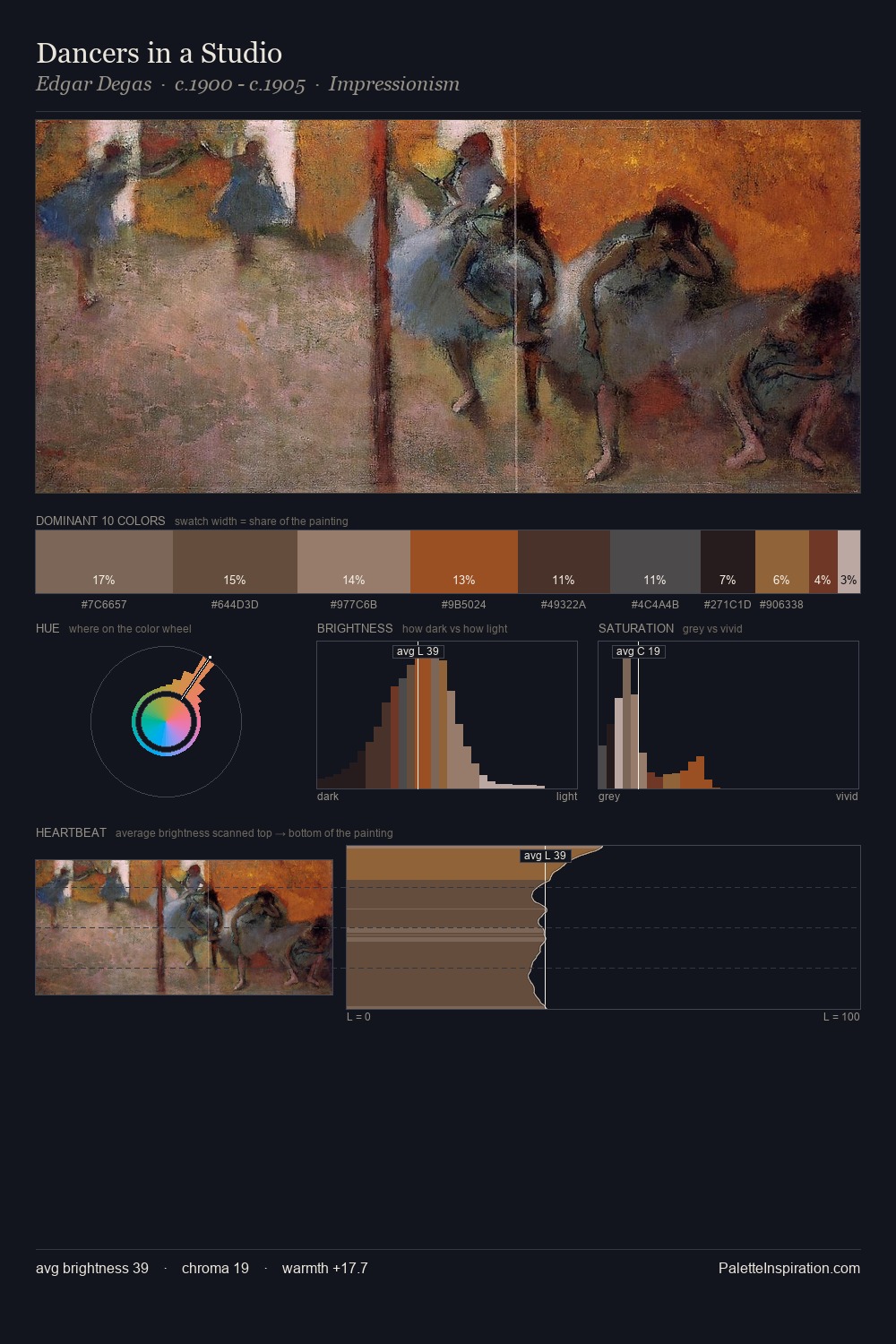Click the 'dark' brightness axis label

(x=328, y=797)
